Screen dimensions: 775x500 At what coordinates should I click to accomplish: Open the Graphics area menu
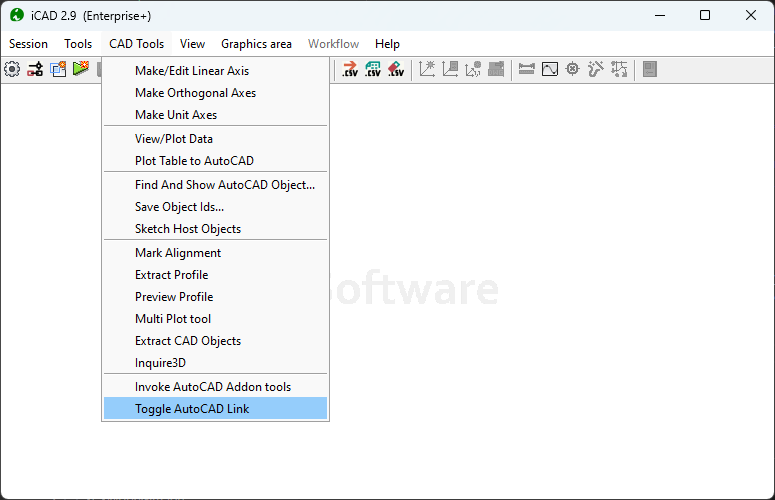[256, 44]
